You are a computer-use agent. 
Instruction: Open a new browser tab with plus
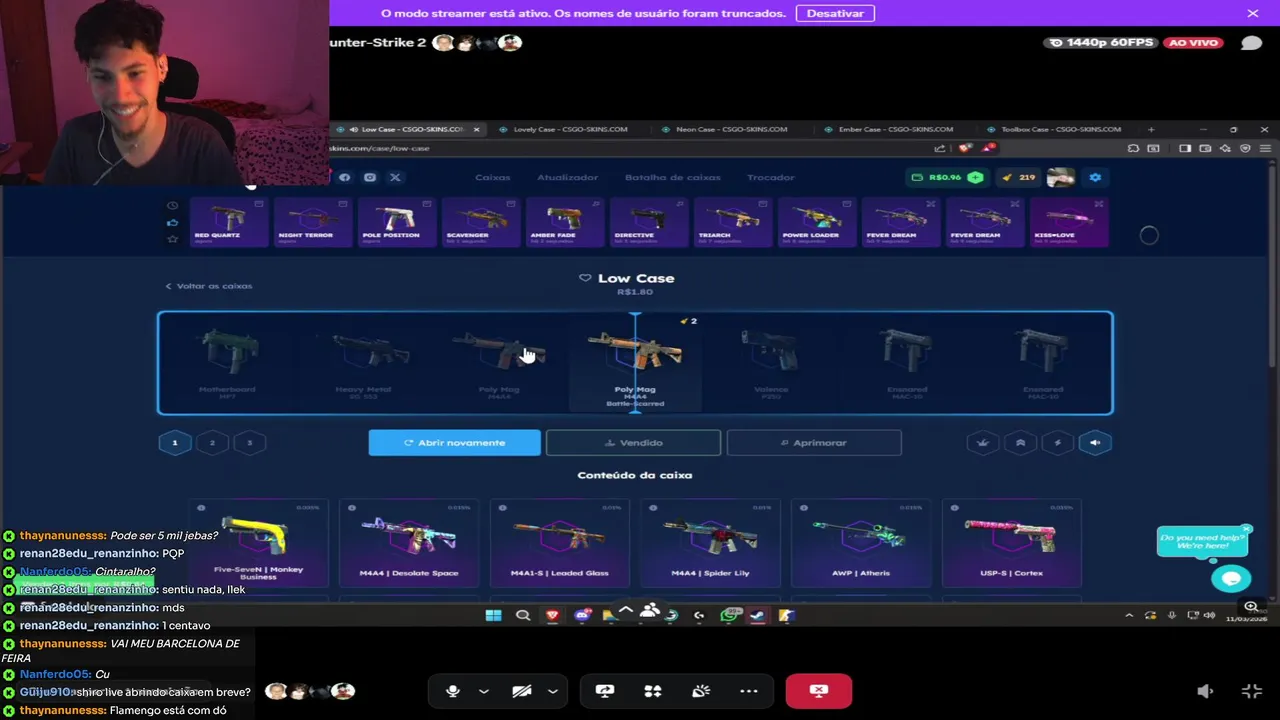click(x=1150, y=129)
